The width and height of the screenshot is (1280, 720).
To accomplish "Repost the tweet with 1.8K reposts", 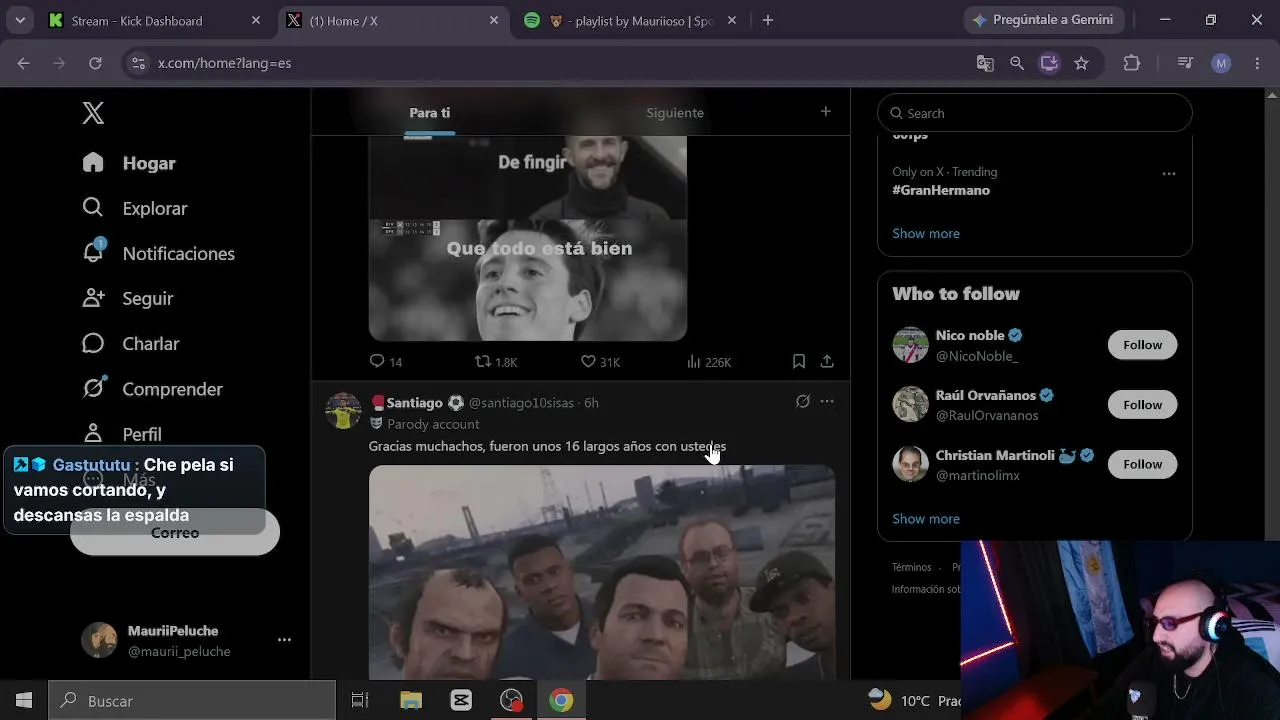I will click(x=496, y=361).
